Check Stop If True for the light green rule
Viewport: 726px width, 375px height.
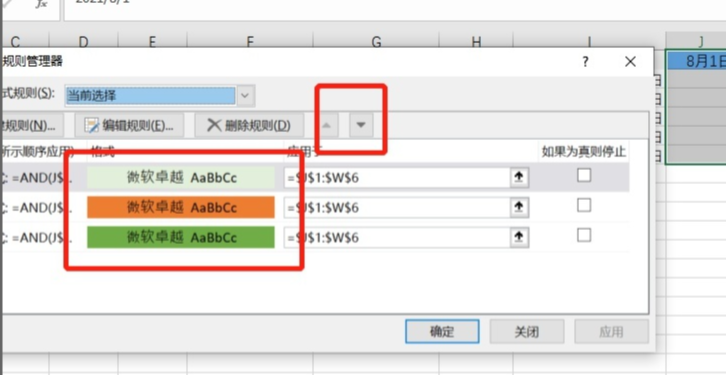click(584, 175)
